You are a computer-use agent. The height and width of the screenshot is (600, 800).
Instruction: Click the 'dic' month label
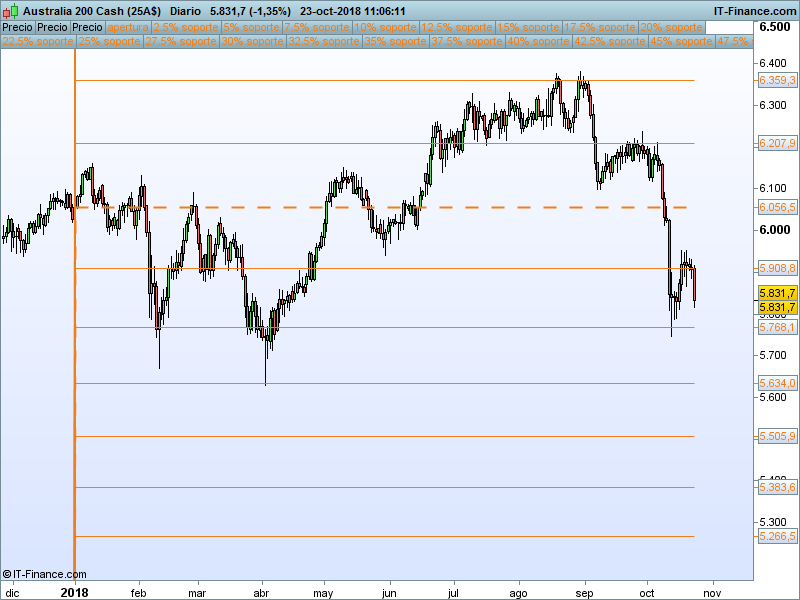pos(12,593)
